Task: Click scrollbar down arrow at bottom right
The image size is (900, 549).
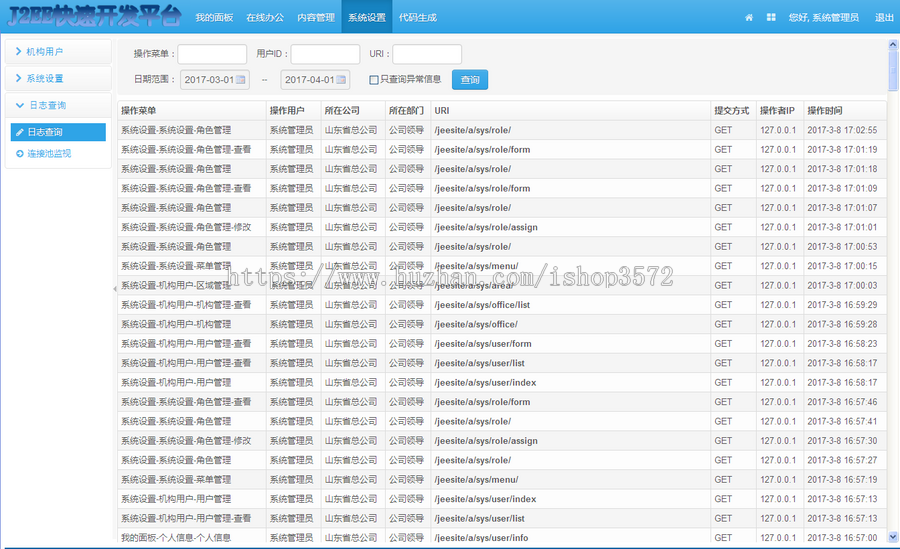Action: 893,537
